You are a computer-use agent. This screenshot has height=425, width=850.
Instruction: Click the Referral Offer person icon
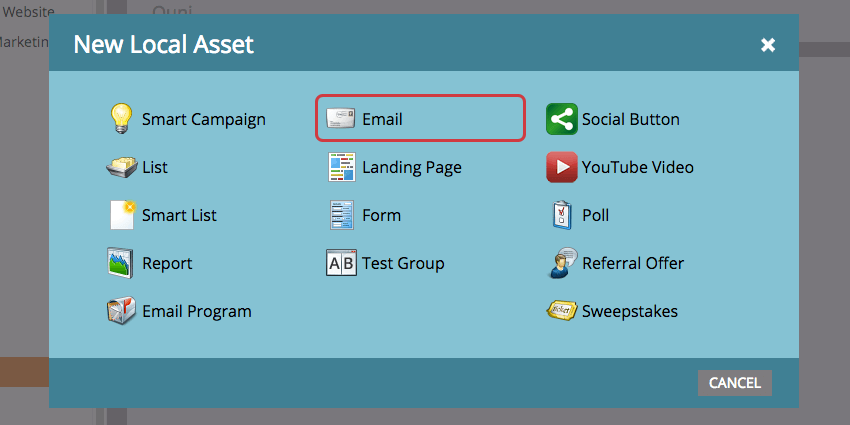(562, 263)
